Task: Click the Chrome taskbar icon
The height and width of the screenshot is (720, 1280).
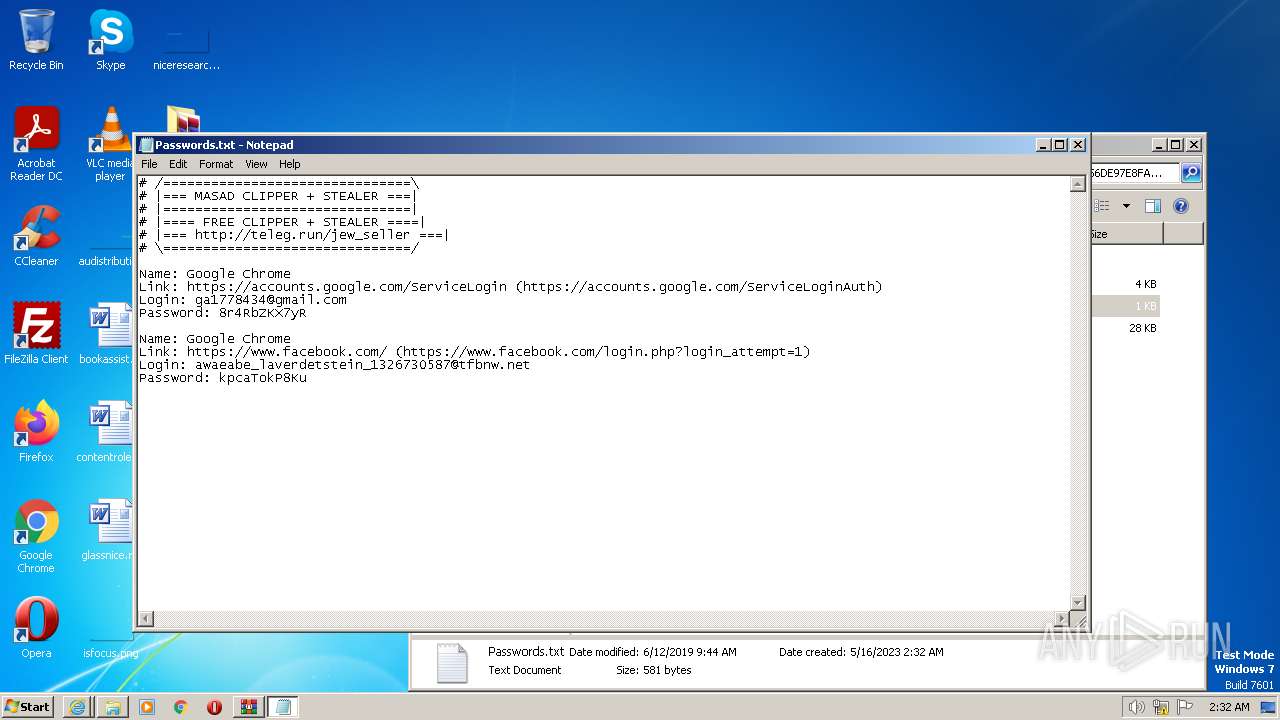Action: [x=181, y=707]
